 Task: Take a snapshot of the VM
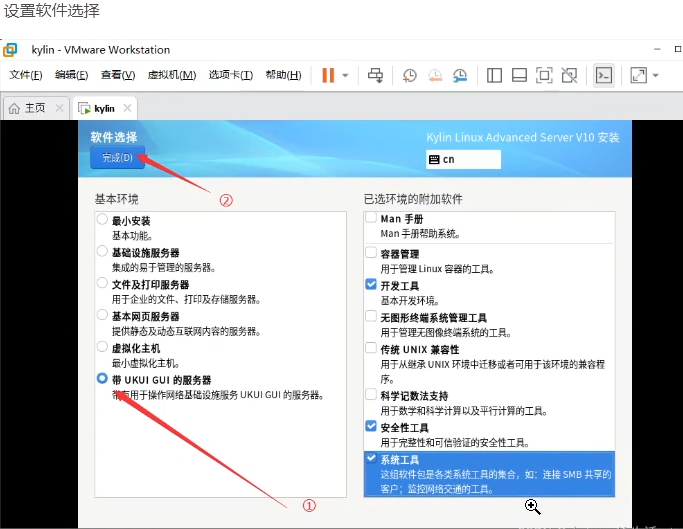click(x=409, y=75)
